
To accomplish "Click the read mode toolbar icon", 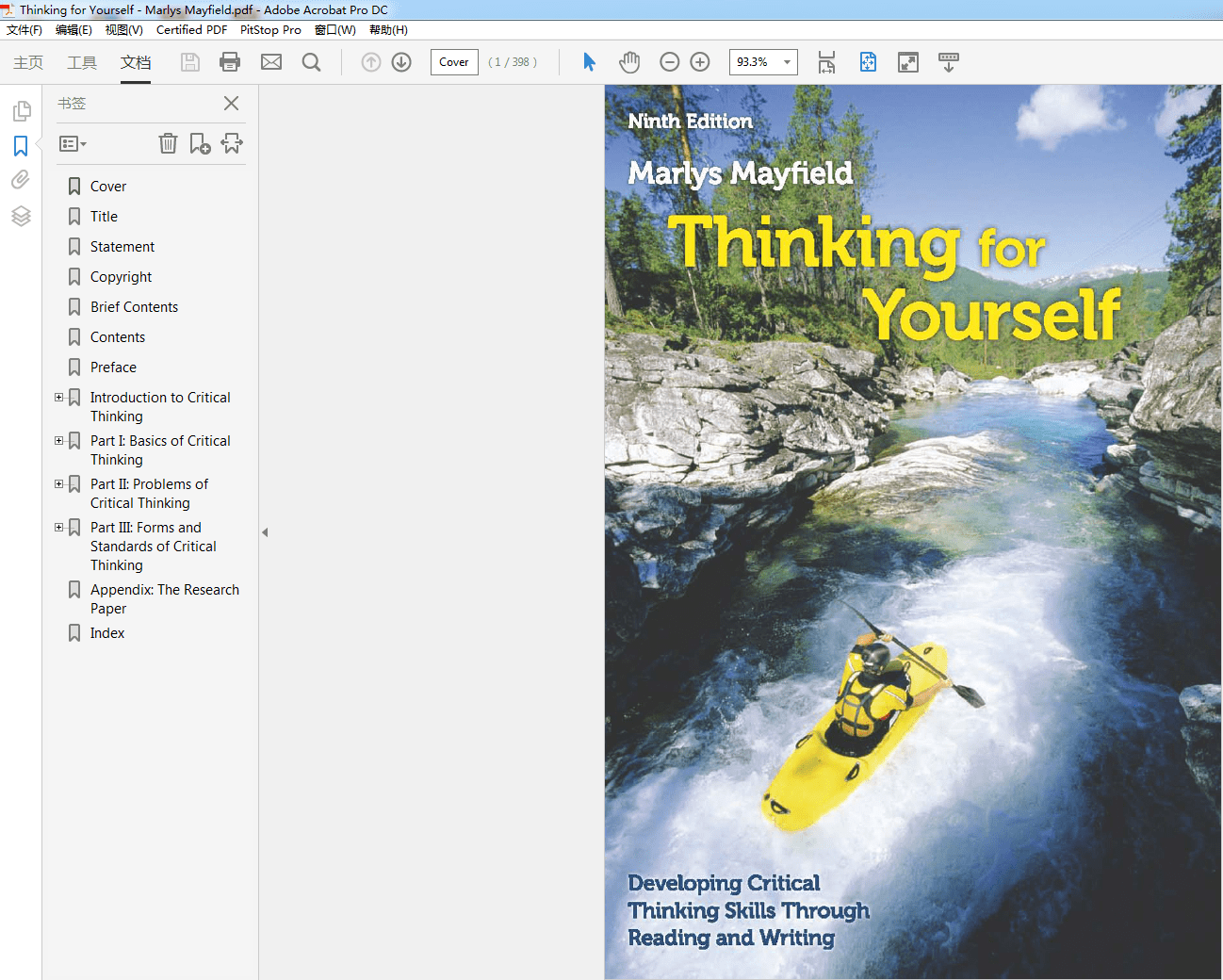I will [949, 62].
